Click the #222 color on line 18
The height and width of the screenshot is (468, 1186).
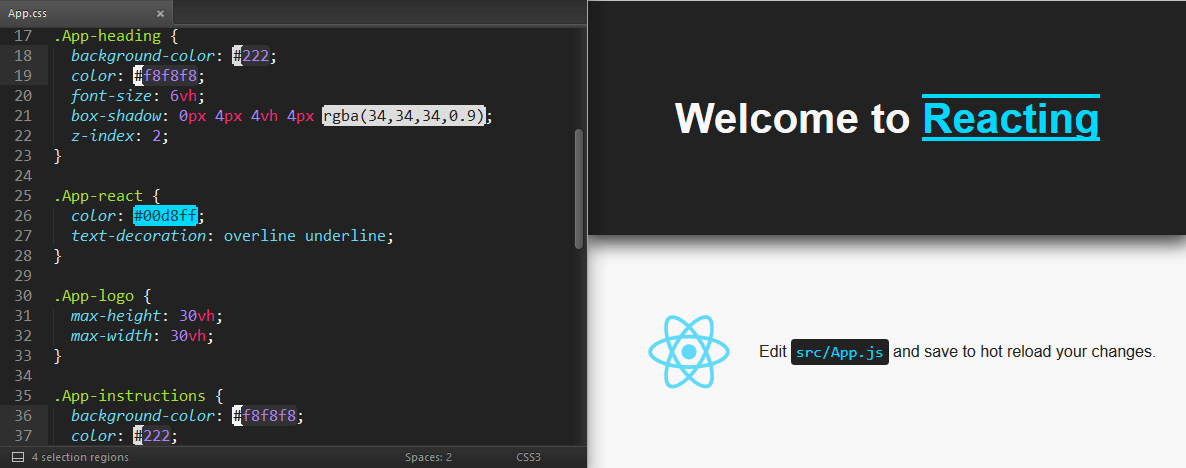(x=252, y=56)
